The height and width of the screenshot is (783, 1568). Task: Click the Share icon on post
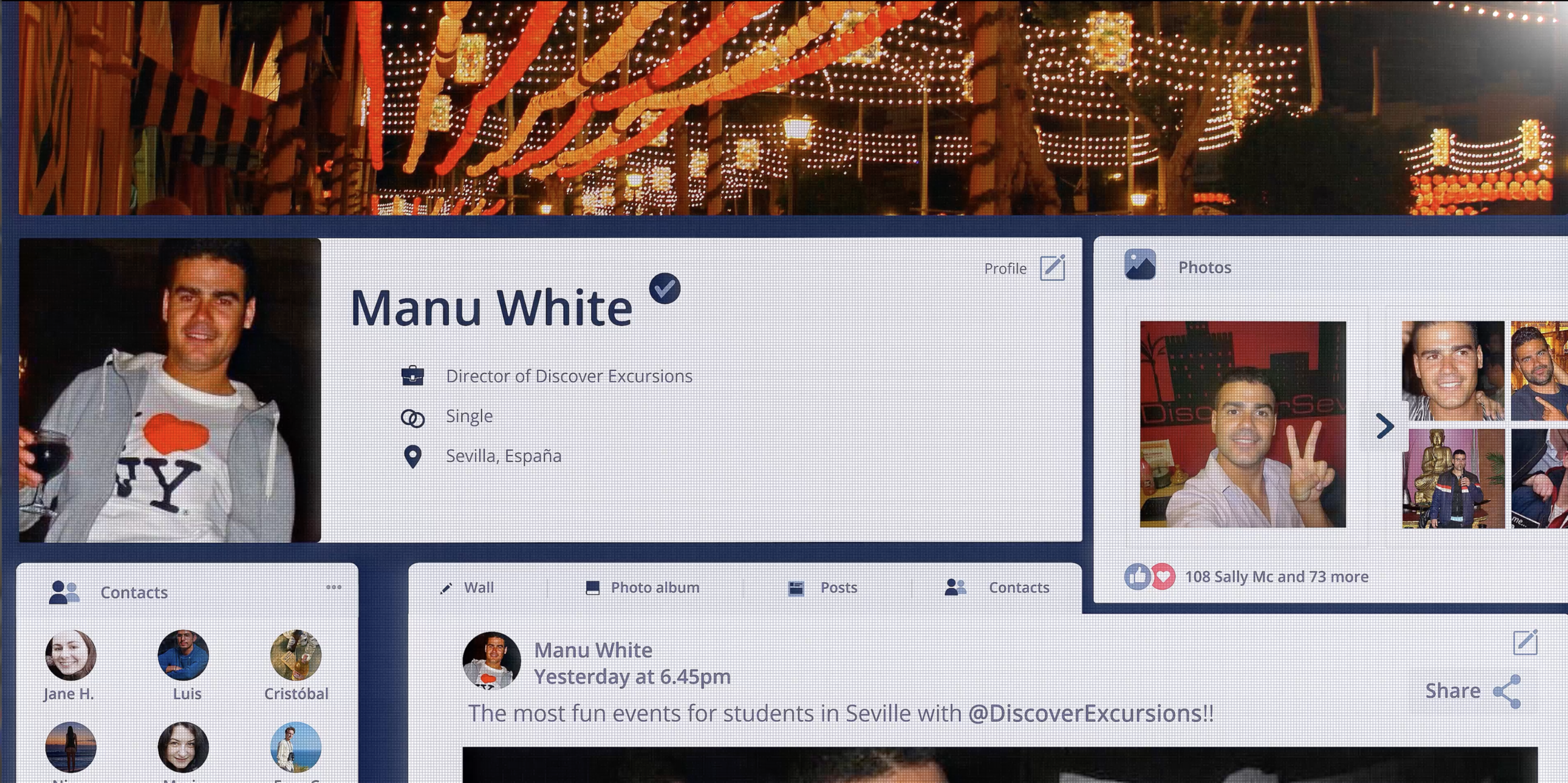coord(1507,691)
